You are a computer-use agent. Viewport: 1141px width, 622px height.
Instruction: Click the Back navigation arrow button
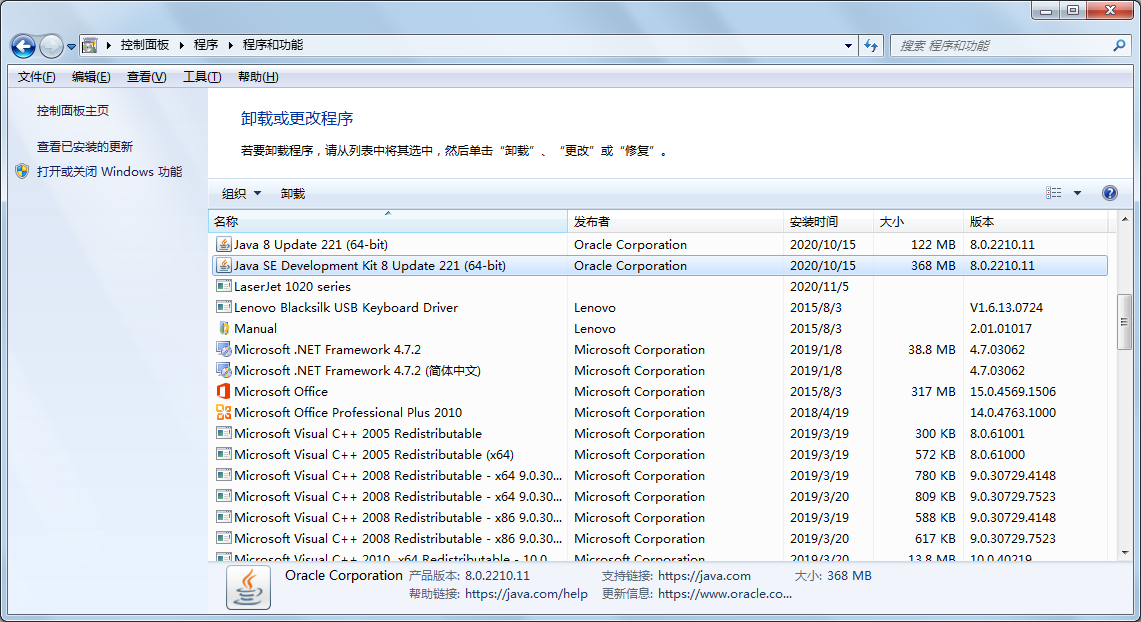[x=23, y=47]
